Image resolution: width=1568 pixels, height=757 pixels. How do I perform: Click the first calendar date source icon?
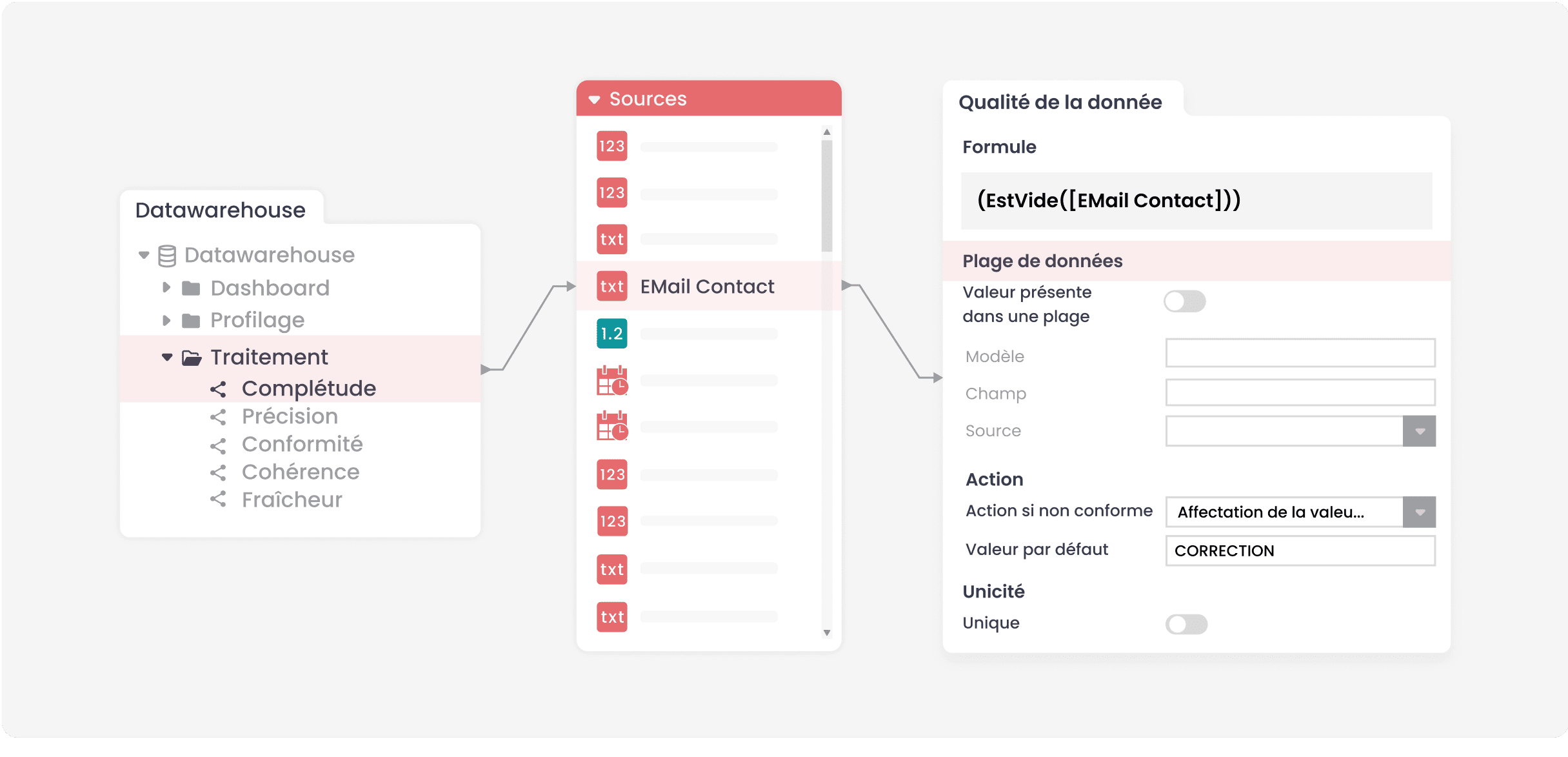(x=611, y=380)
